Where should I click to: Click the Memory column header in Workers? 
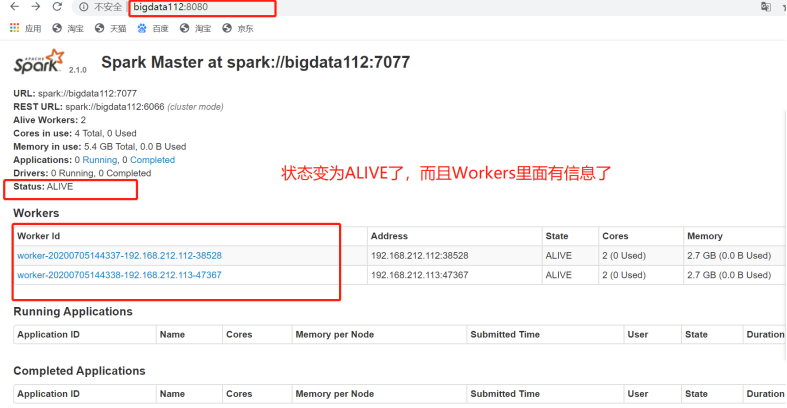[x=705, y=236]
